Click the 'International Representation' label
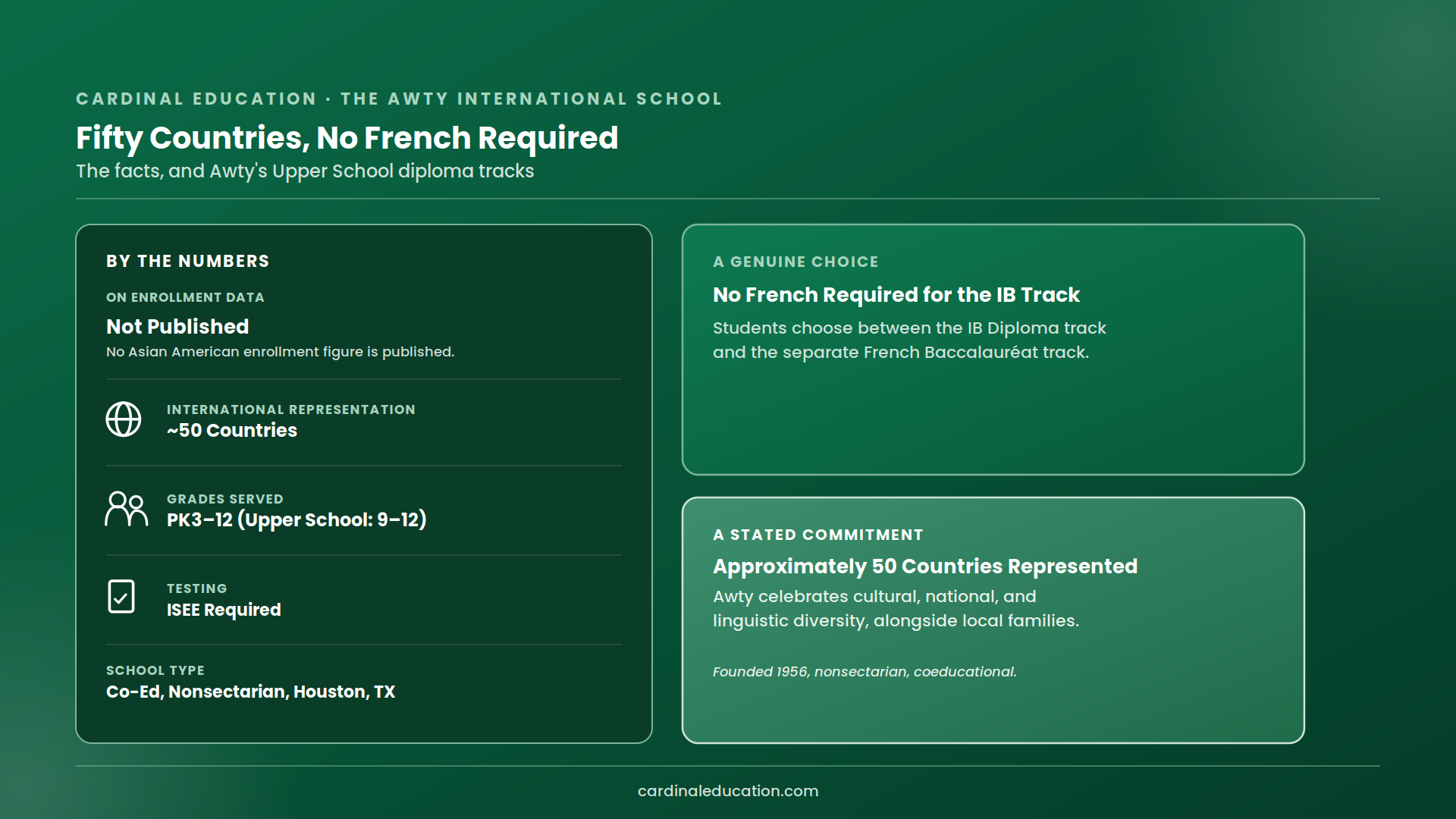The image size is (1456, 819). pos(291,409)
